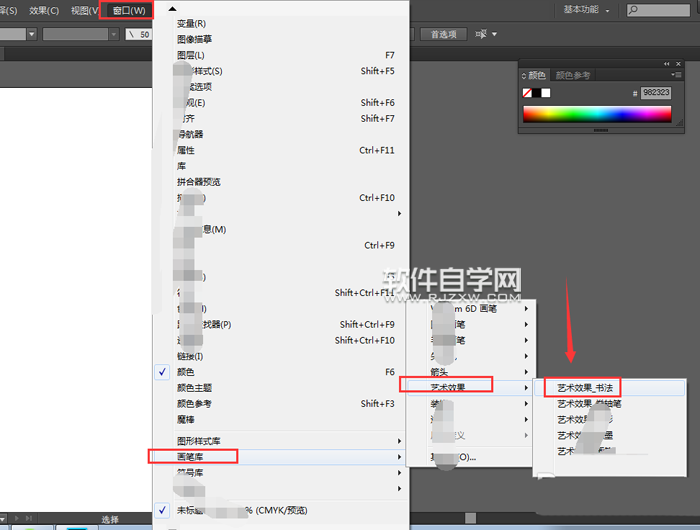Expand the 6D 画笔 submenu

(471, 309)
